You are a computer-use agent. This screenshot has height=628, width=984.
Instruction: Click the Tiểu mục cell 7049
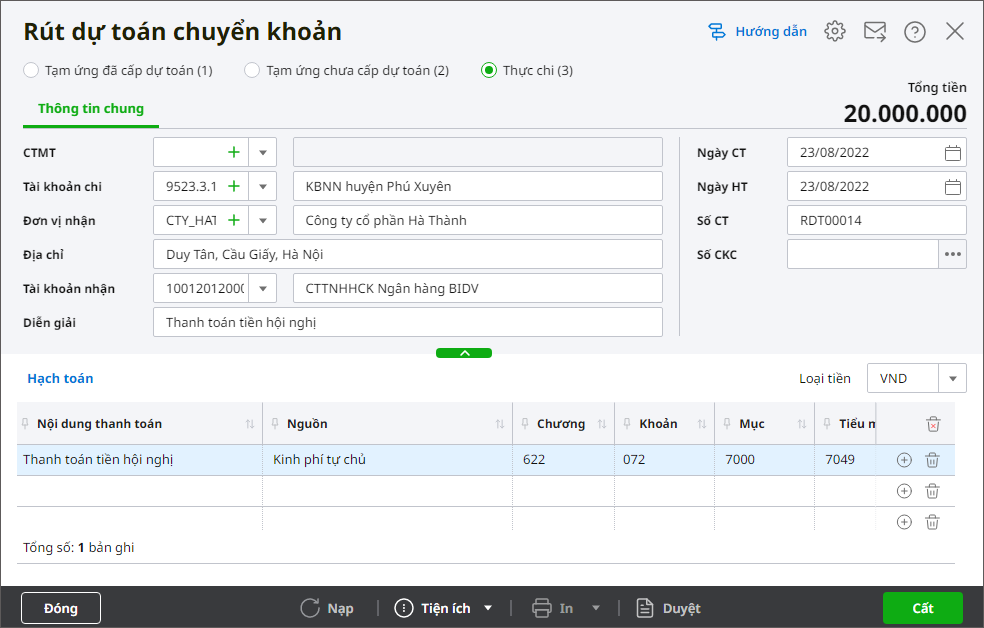point(845,460)
